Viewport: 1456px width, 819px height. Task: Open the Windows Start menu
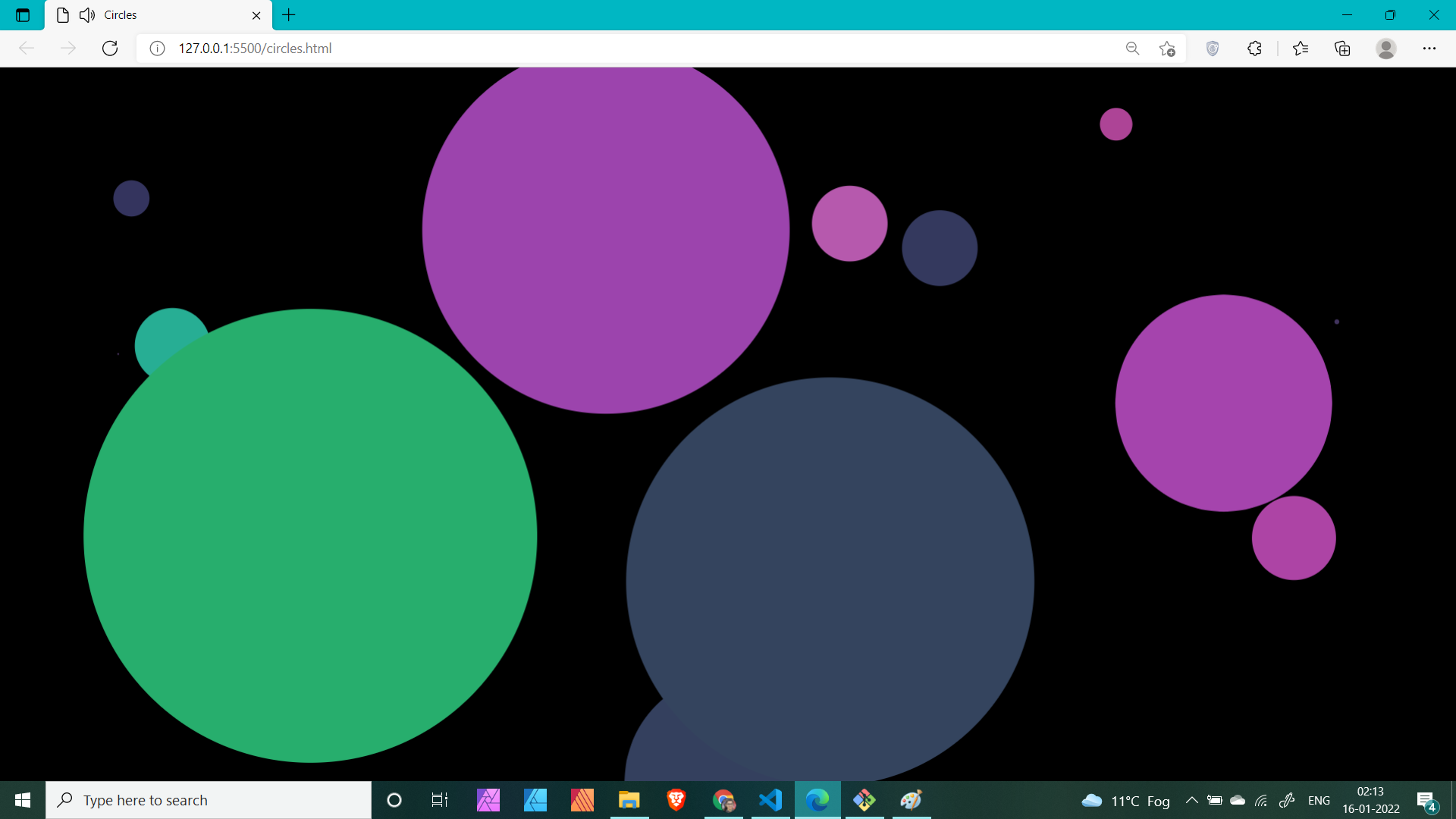pos(23,800)
